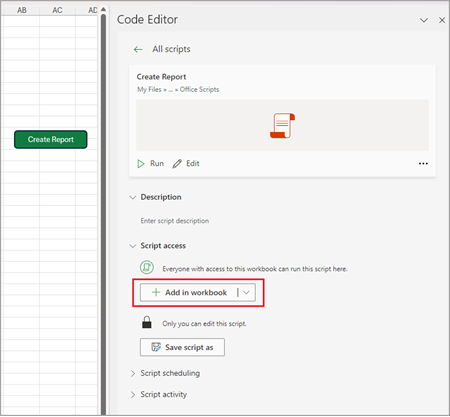Screen dimensions: 450x417
Task: Close the Code Editor pane
Action: (x=442, y=20)
